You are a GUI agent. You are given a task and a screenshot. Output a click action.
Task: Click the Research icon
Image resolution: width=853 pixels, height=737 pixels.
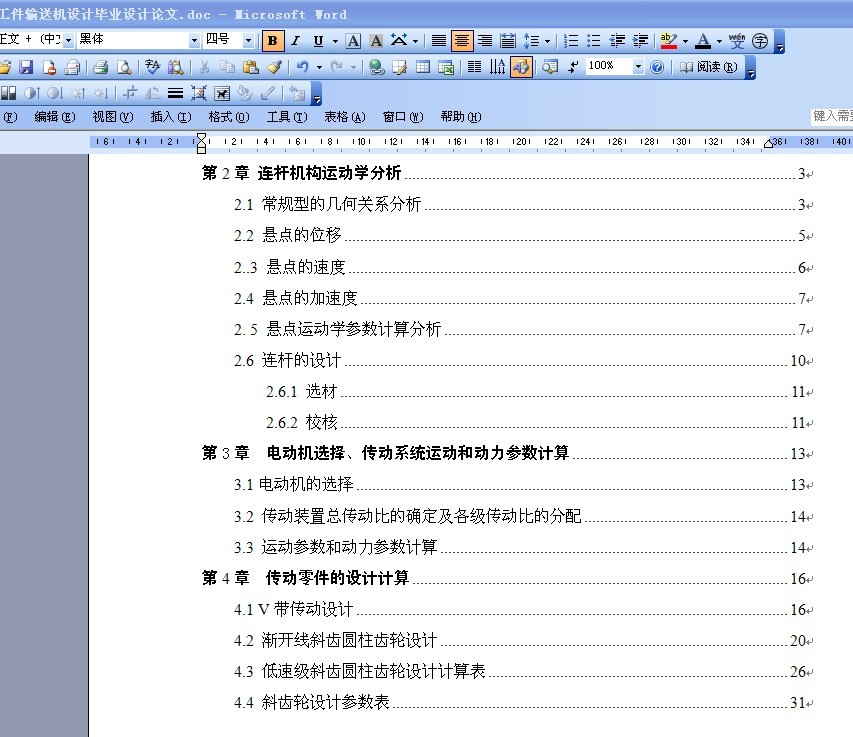[176, 67]
